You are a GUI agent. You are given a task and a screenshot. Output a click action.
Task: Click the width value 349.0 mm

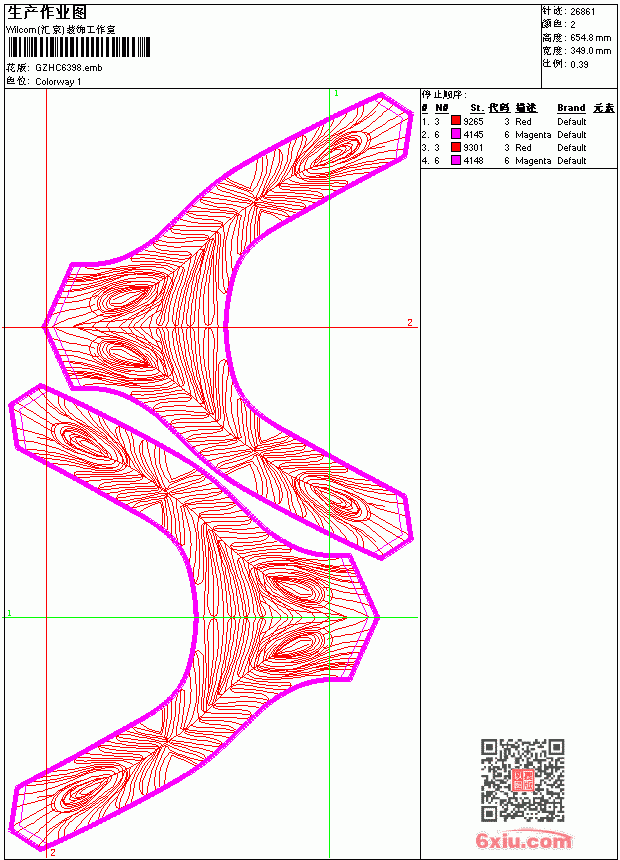pyautogui.click(x=590, y=51)
